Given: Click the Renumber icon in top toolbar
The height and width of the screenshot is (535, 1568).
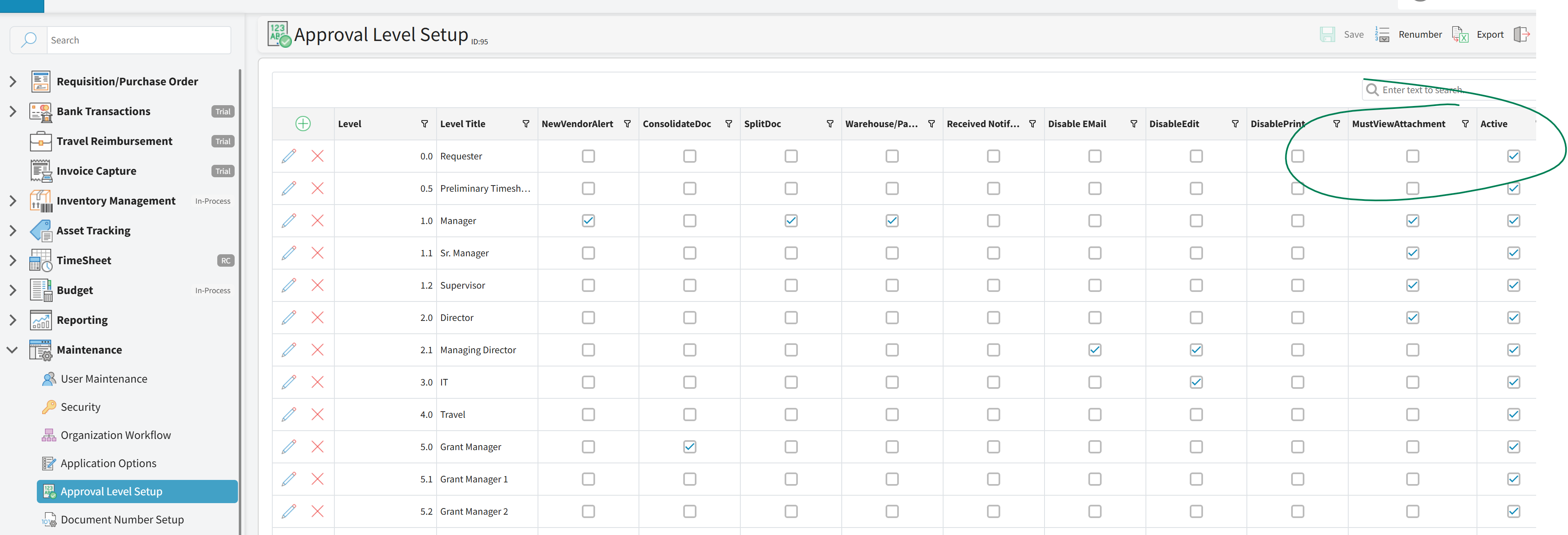Looking at the screenshot, I should coord(1382,35).
